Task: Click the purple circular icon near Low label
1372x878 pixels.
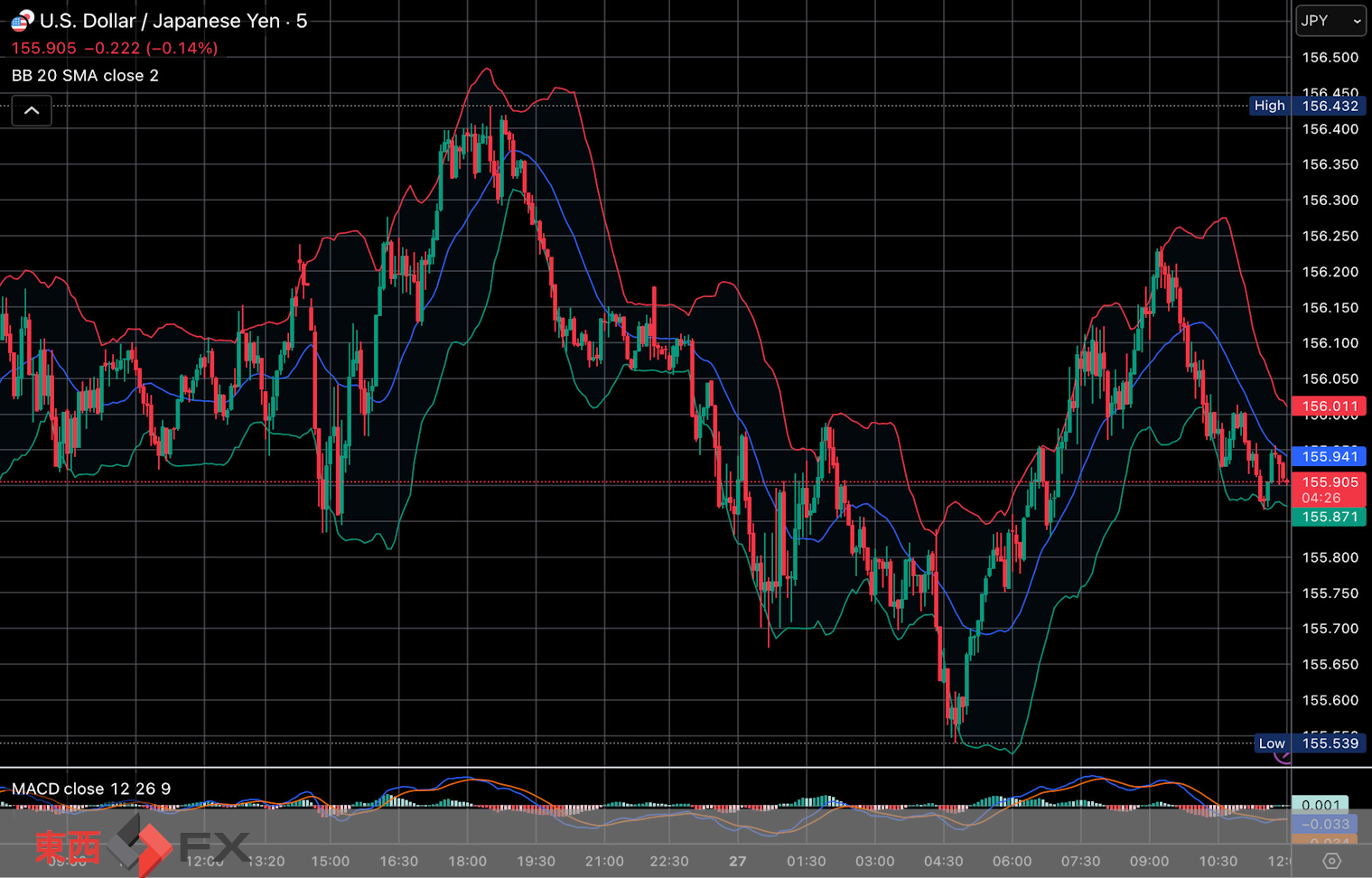Action: click(x=1282, y=757)
